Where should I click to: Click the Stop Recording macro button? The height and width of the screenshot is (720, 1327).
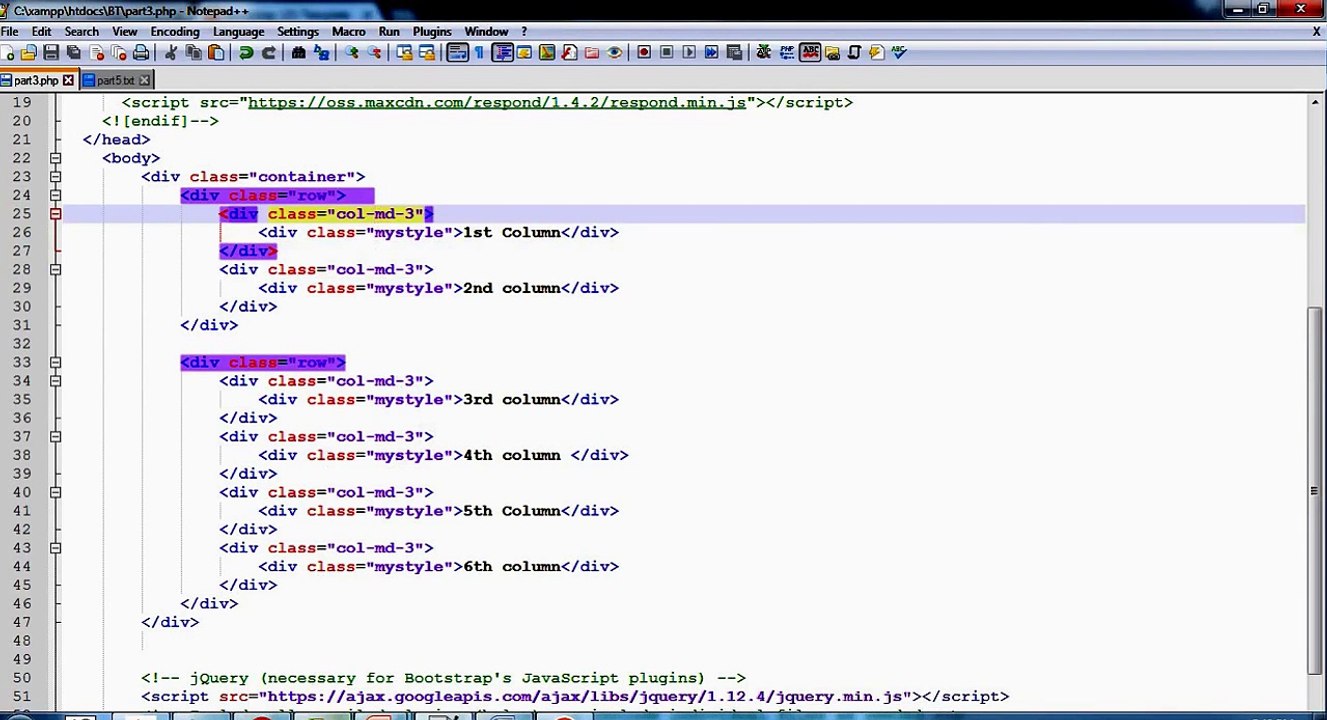pos(667,52)
